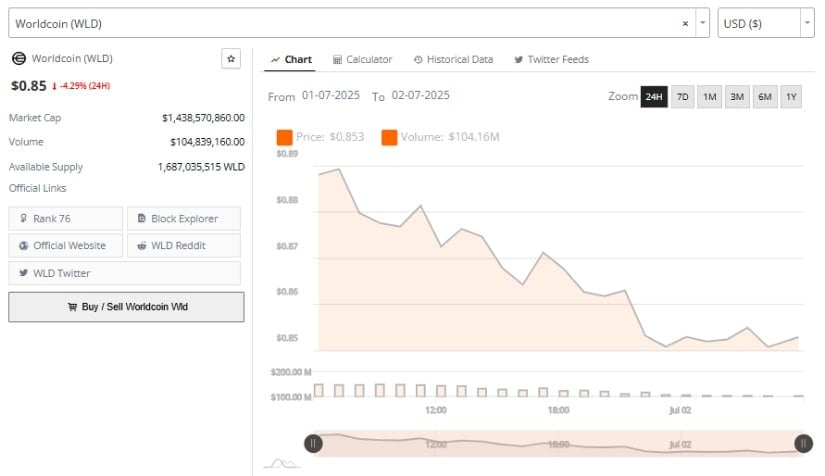Edit the To date 02-07-2025
Screen dimensions: 825x476
(x=420, y=95)
